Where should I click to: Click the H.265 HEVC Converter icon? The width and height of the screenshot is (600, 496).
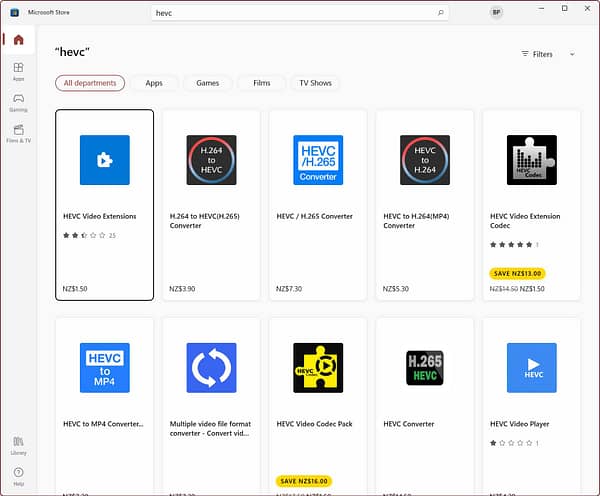[425, 368]
